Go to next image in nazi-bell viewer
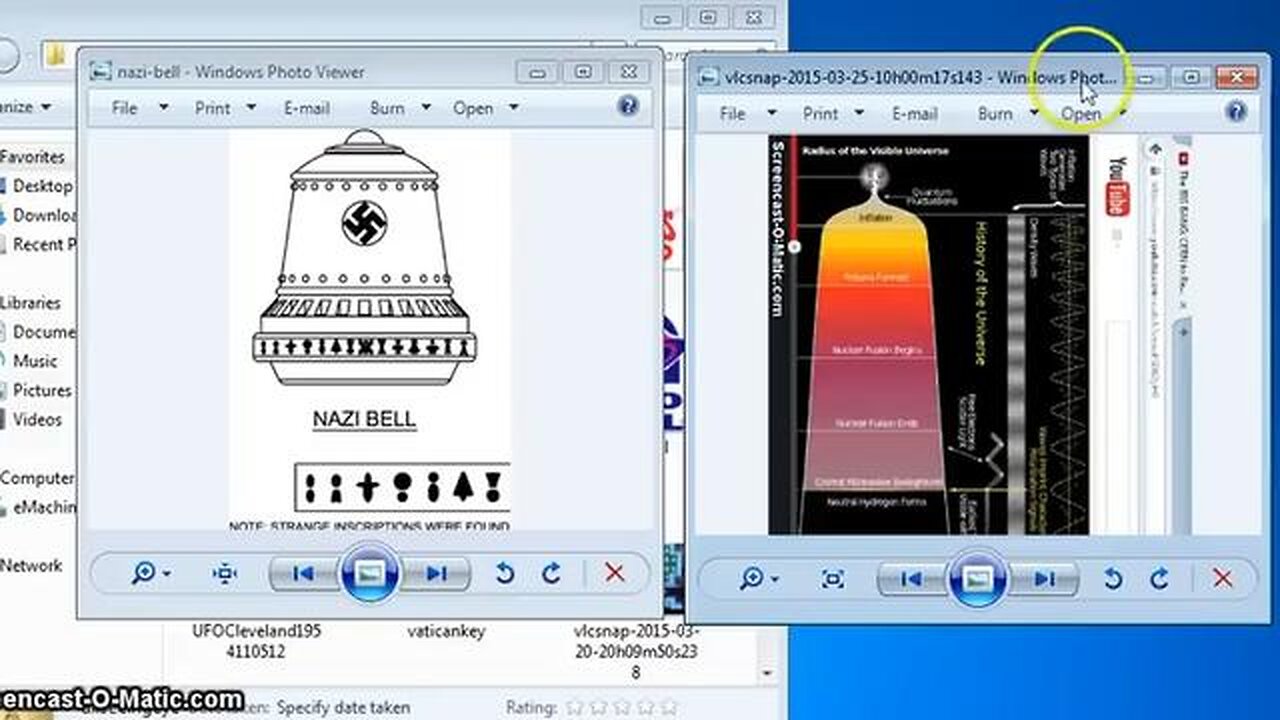 [435, 573]
